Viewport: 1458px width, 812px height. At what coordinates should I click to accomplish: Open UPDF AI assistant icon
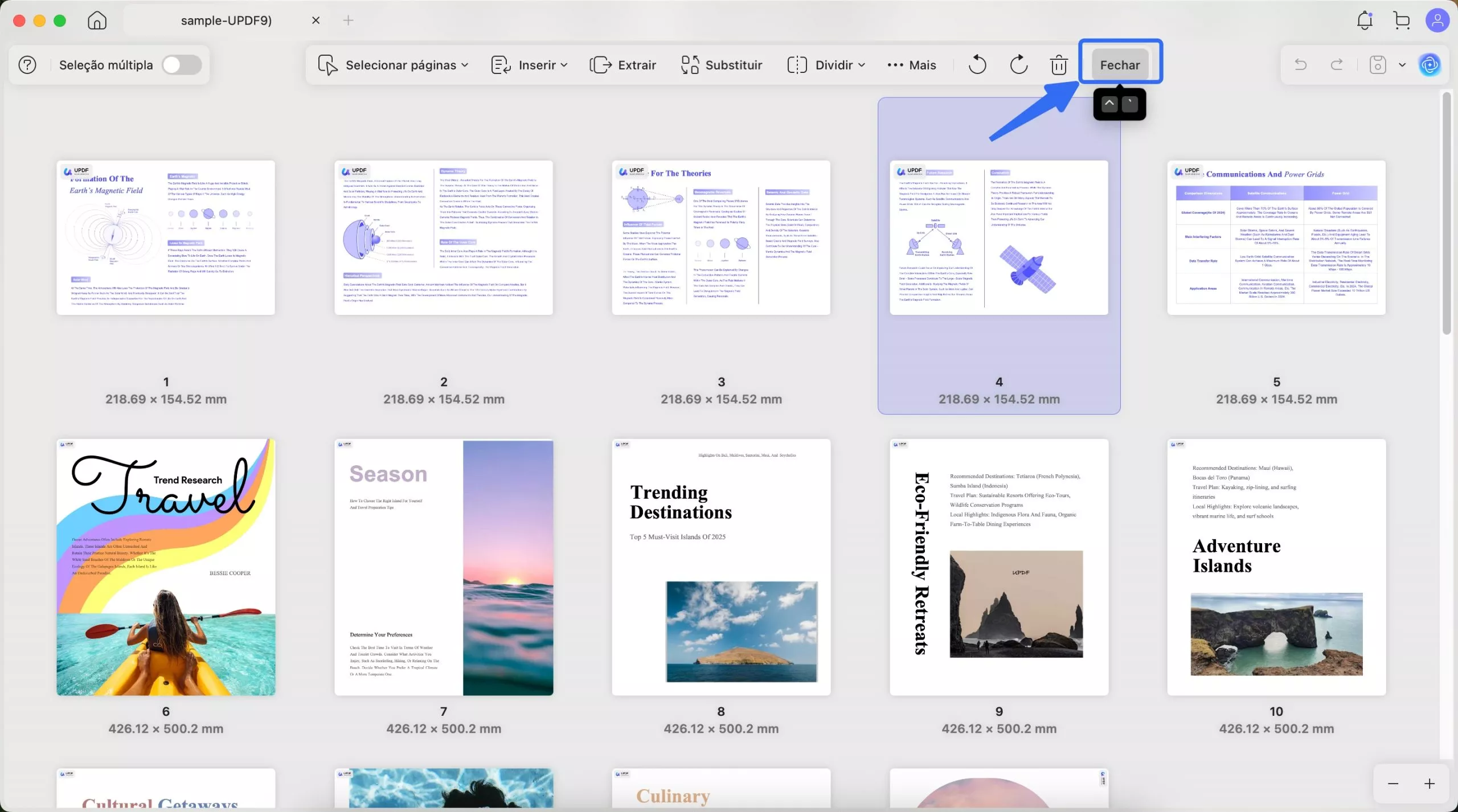[x=1430, y=65]
